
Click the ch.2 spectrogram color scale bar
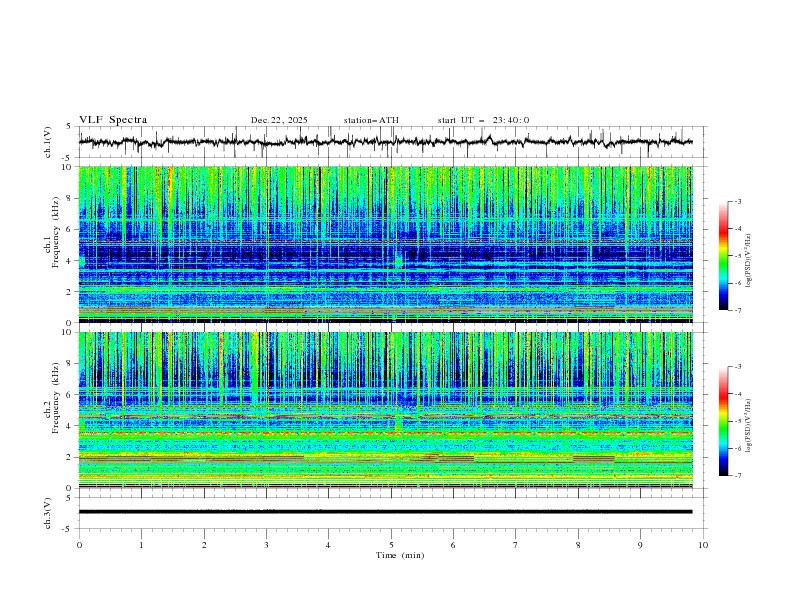[724, 421]
